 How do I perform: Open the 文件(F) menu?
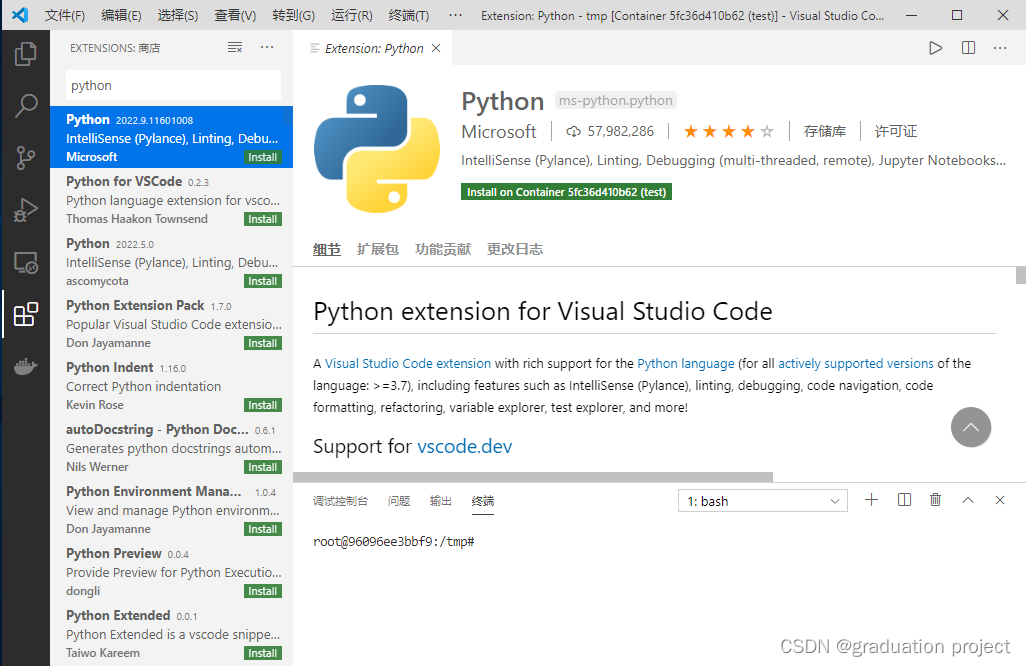pyautogui.click(x=65, y=16)
